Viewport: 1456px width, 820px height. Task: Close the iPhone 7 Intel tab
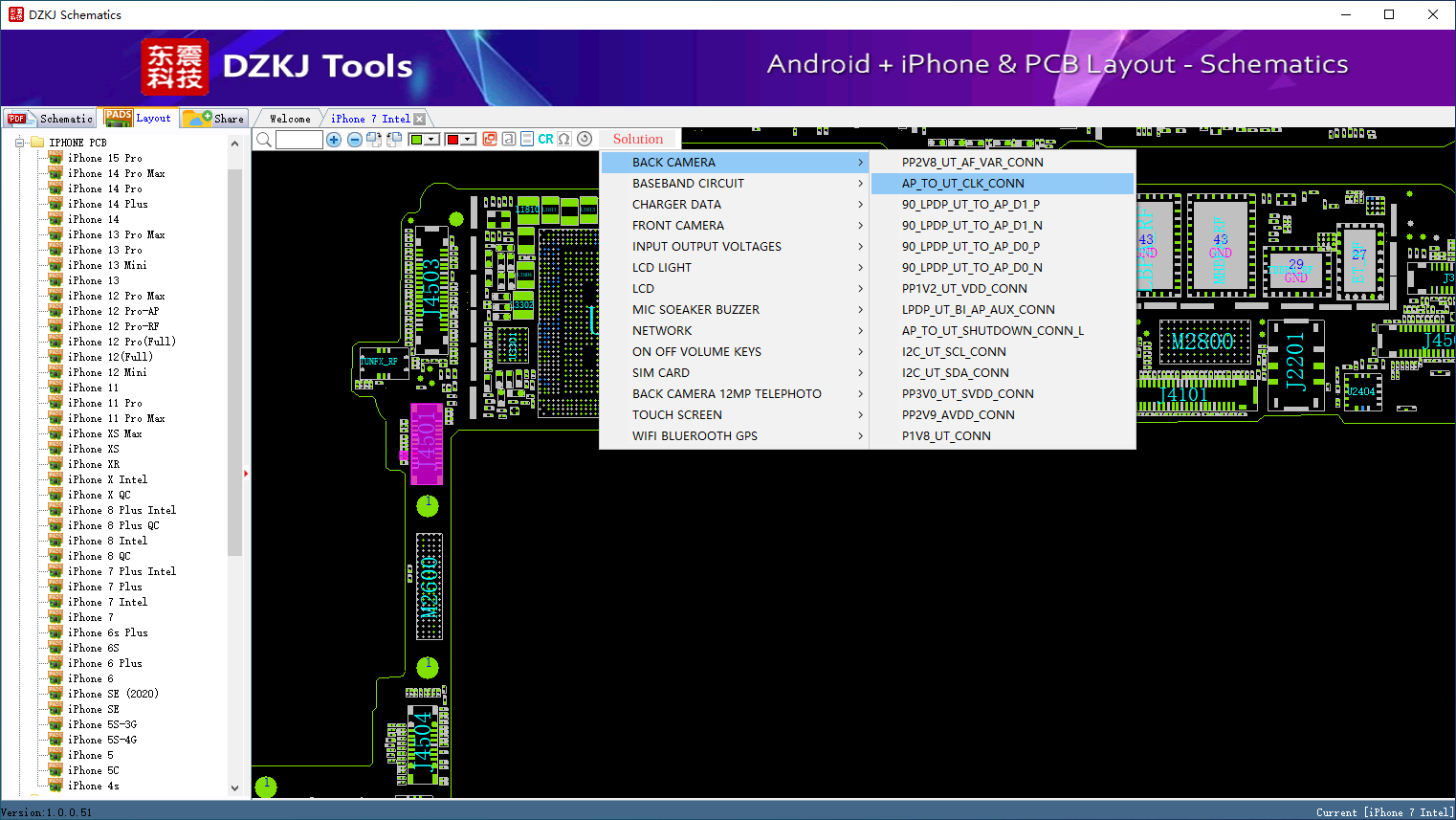pos(419,119)
